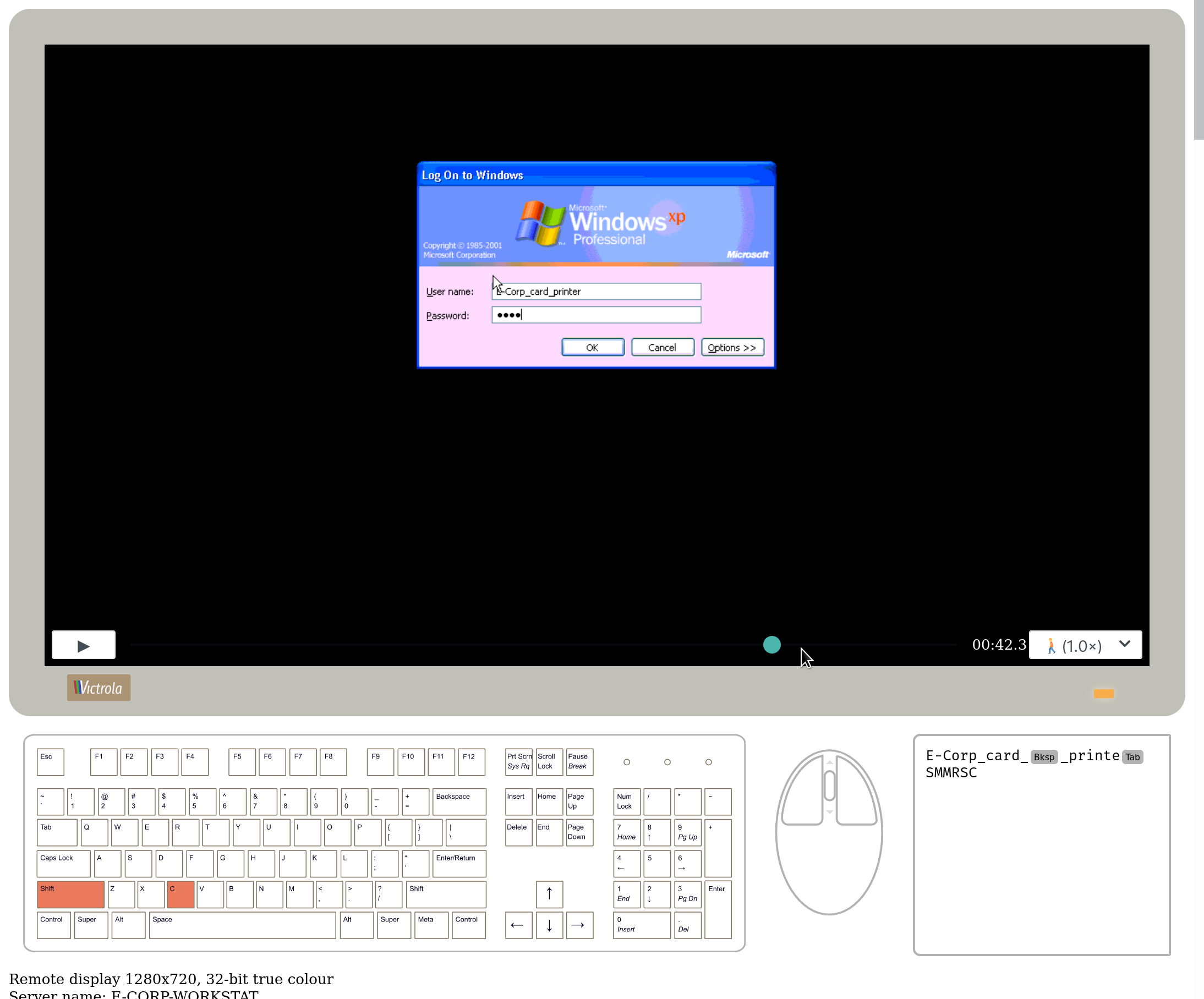
Task: Click the Victrola logo badge
Action: pos(98,688)
